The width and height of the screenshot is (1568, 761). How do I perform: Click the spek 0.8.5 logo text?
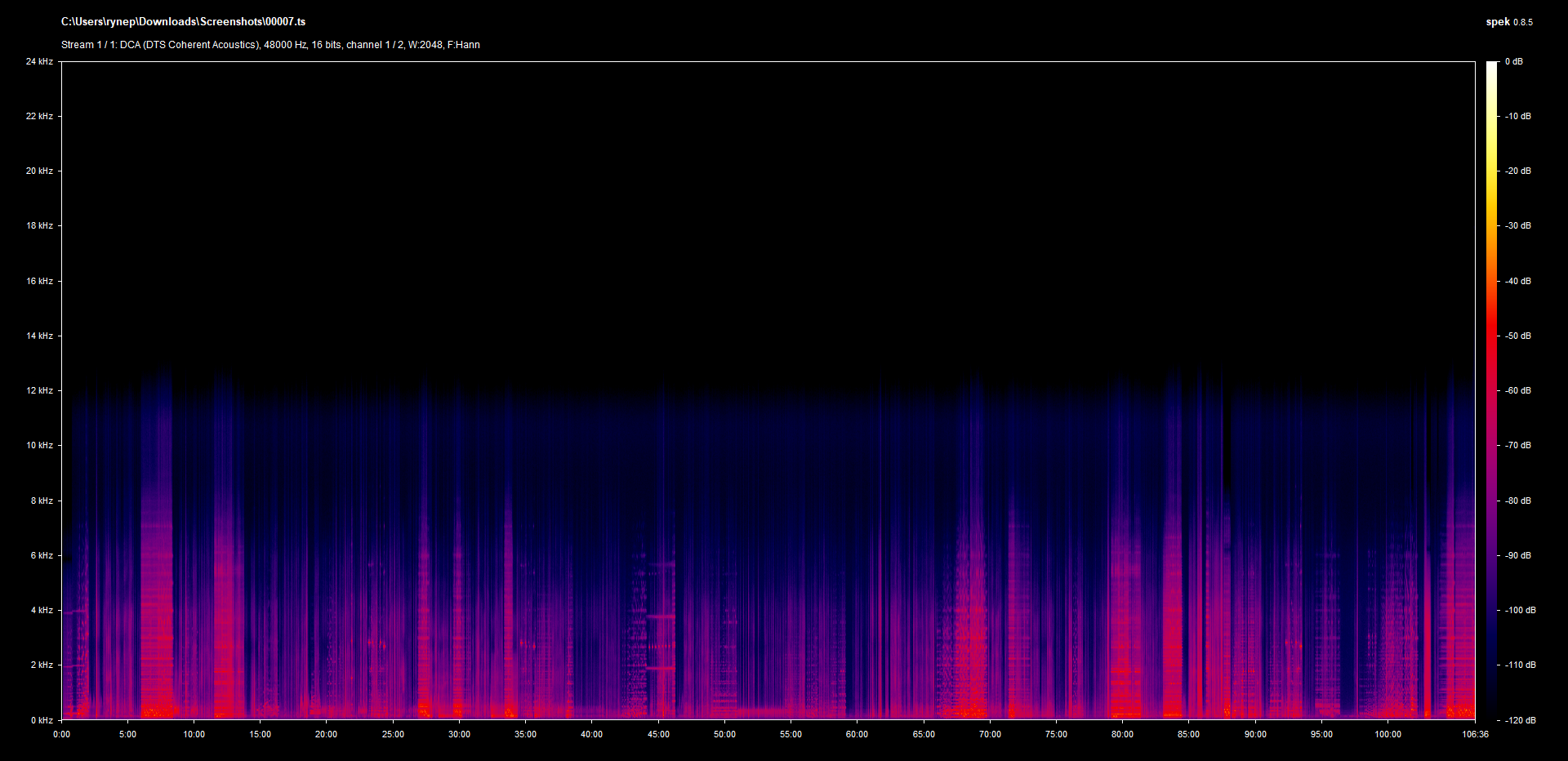[x=1508, y=22]
